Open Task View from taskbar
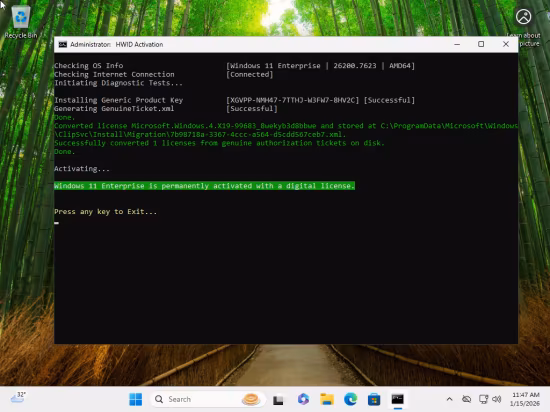 pos(278,399)
